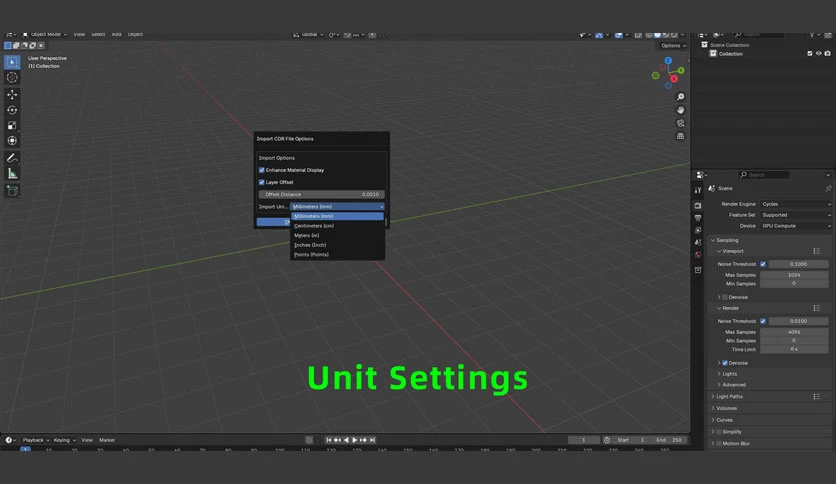Open Device GPU Compute dropdown
The width and height of the screenshot is (836, 484).
(x=796, y=226)
